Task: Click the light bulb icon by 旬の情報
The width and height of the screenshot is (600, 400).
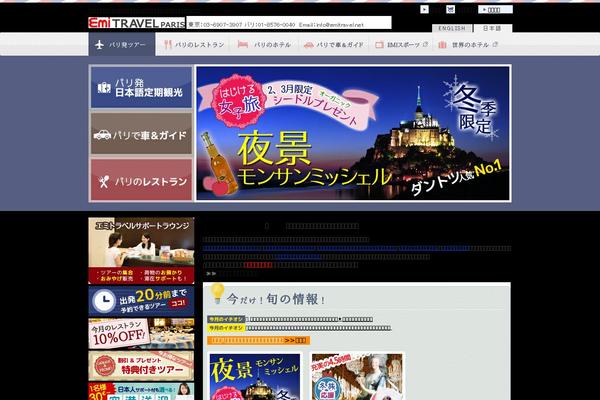Action: pos(217,294)
